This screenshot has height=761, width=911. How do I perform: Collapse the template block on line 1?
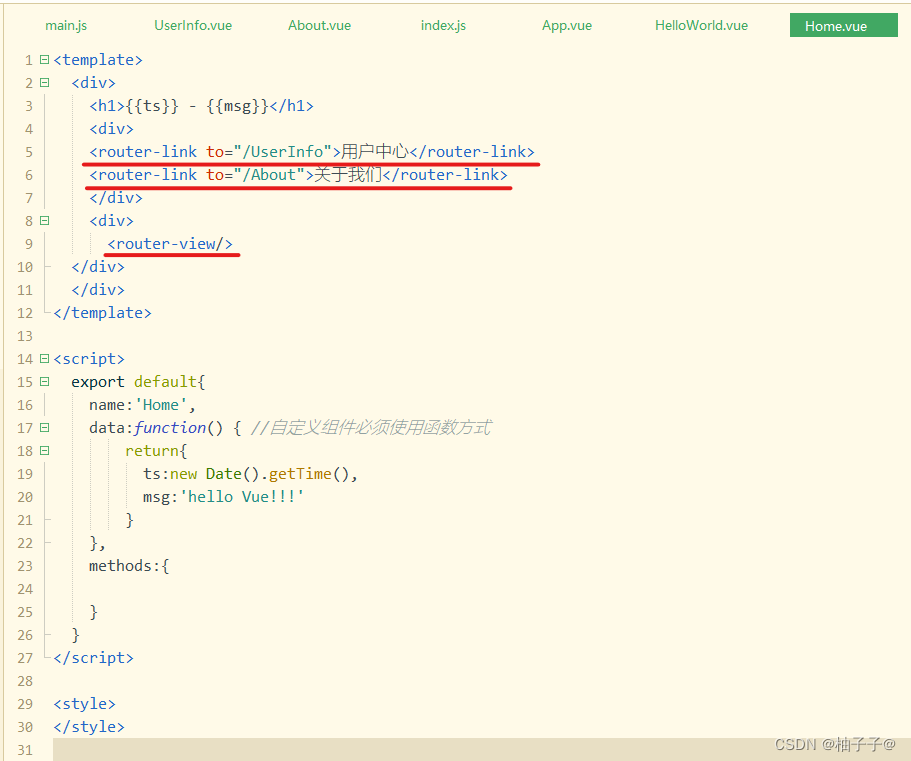click(x=44, y=59)
